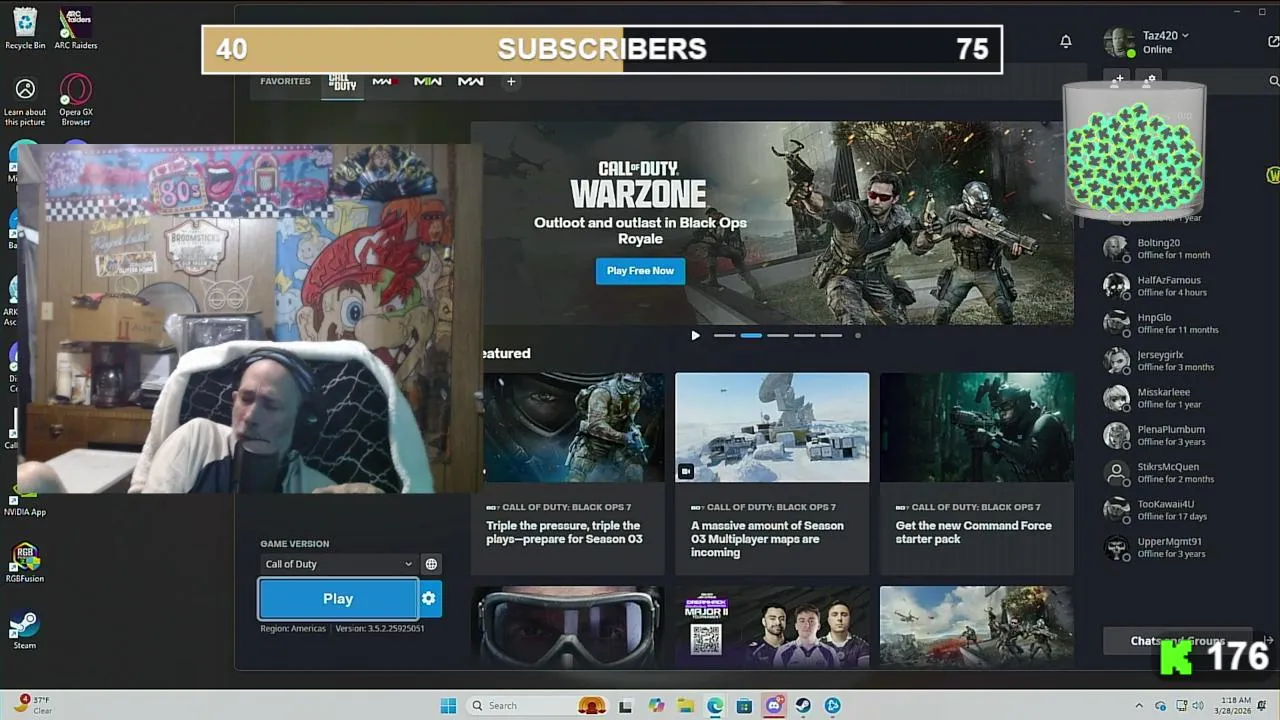
Task: Select the MWII game tab
Action: point(428,81)
